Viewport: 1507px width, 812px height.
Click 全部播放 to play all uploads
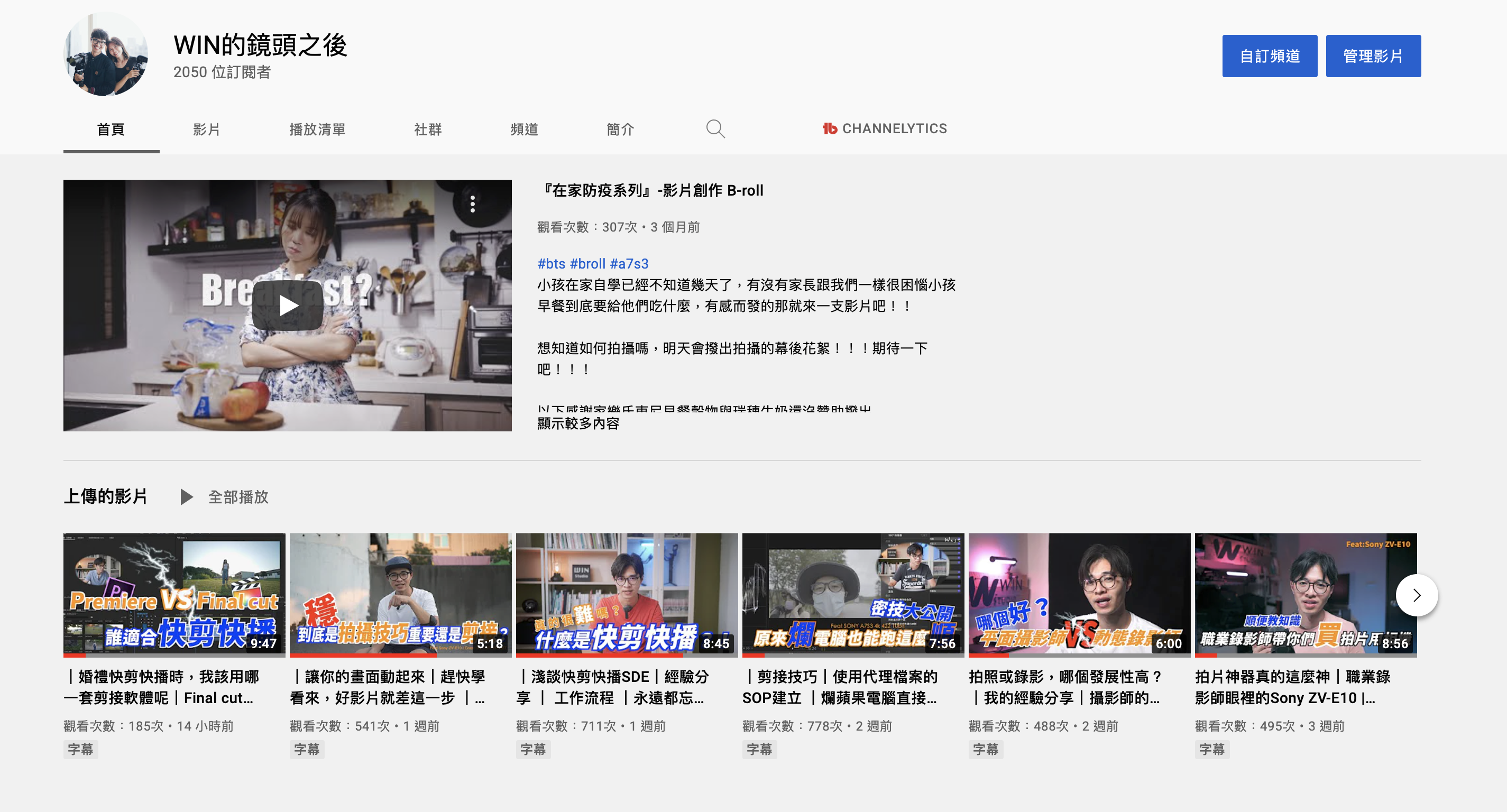coord(237,497)
